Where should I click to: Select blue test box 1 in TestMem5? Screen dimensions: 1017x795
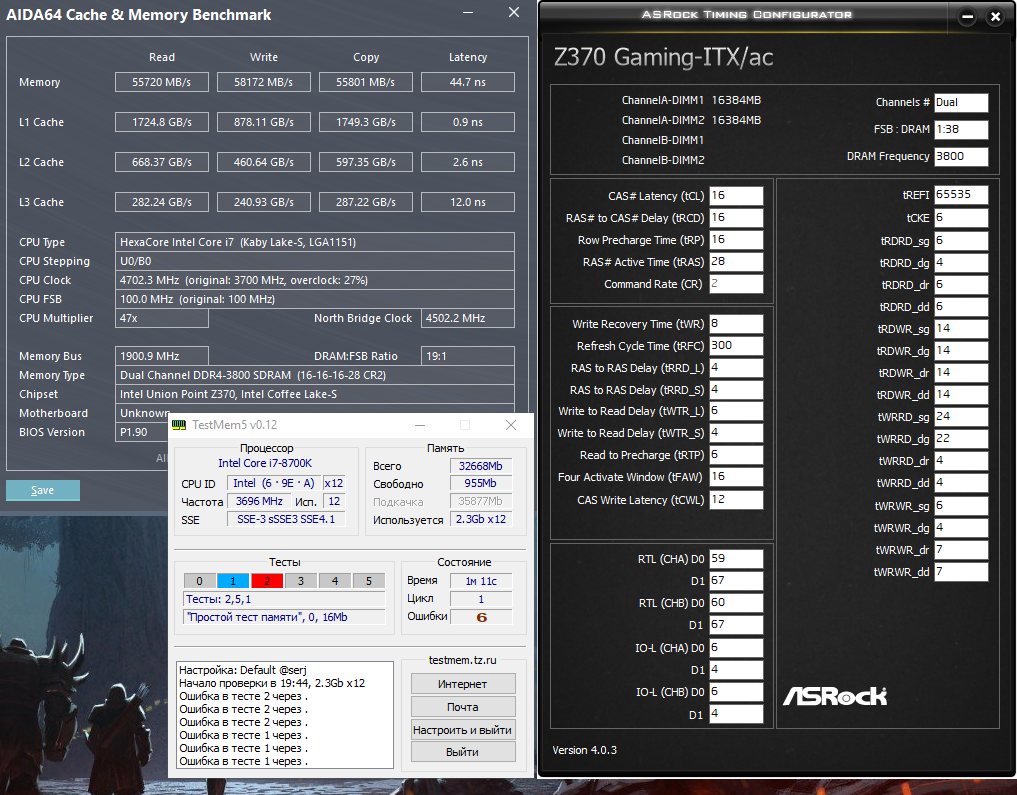(x=233, y=581)
